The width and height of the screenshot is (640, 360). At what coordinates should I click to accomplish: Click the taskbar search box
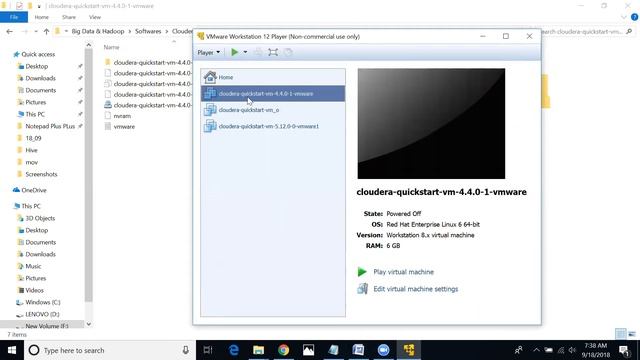pos(110,350)
